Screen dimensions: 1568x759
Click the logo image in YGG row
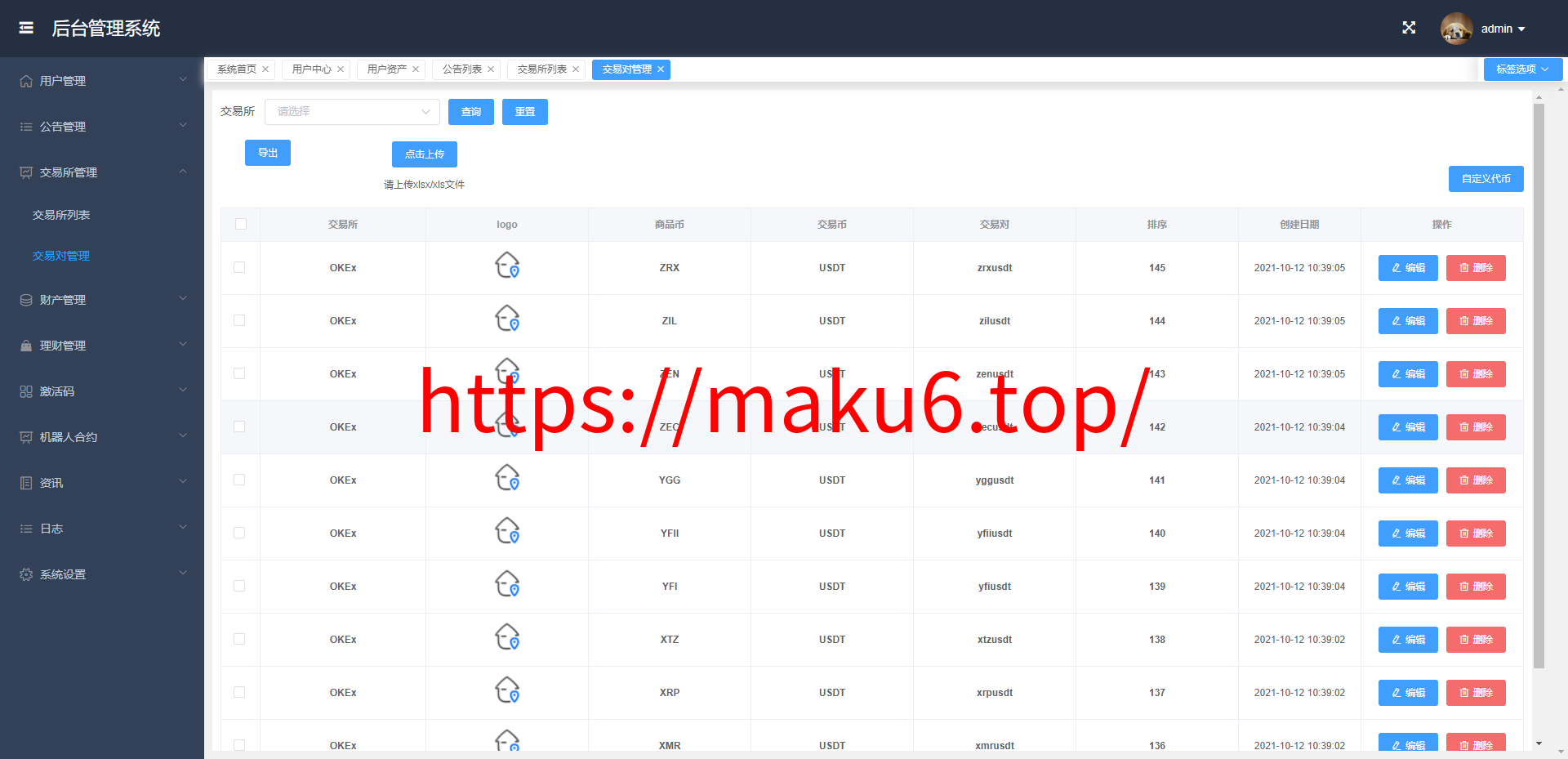507,477
